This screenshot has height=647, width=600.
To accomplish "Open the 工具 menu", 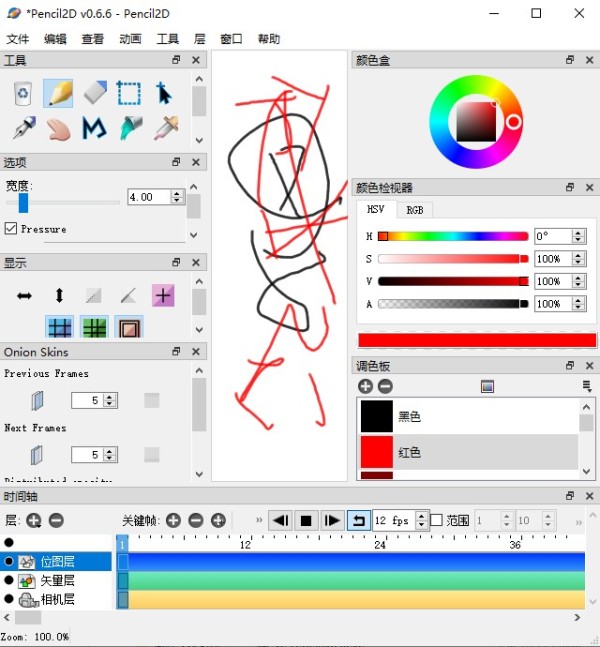I will coord(168,39).
